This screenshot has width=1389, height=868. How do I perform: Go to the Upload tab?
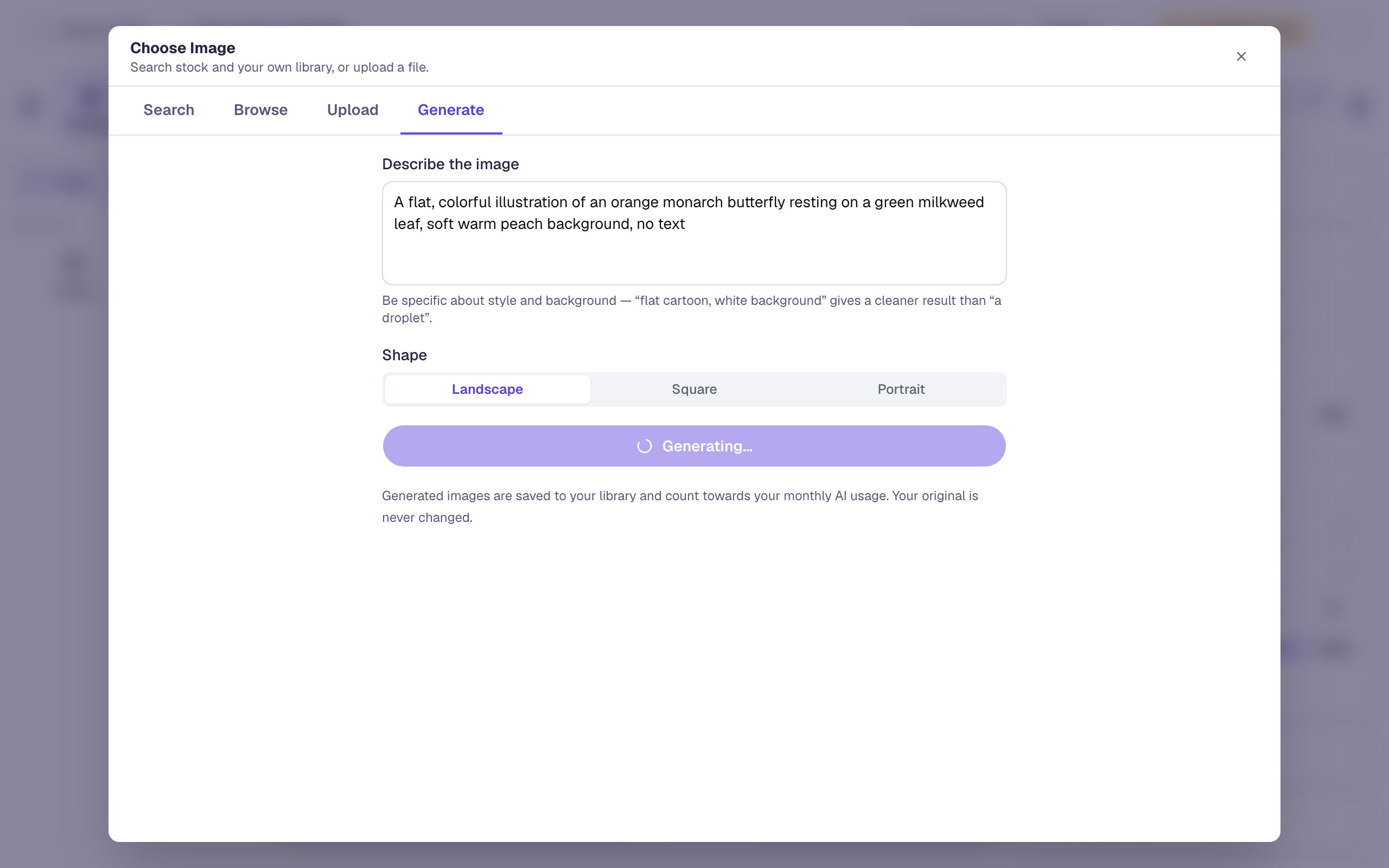coord(353,110)
